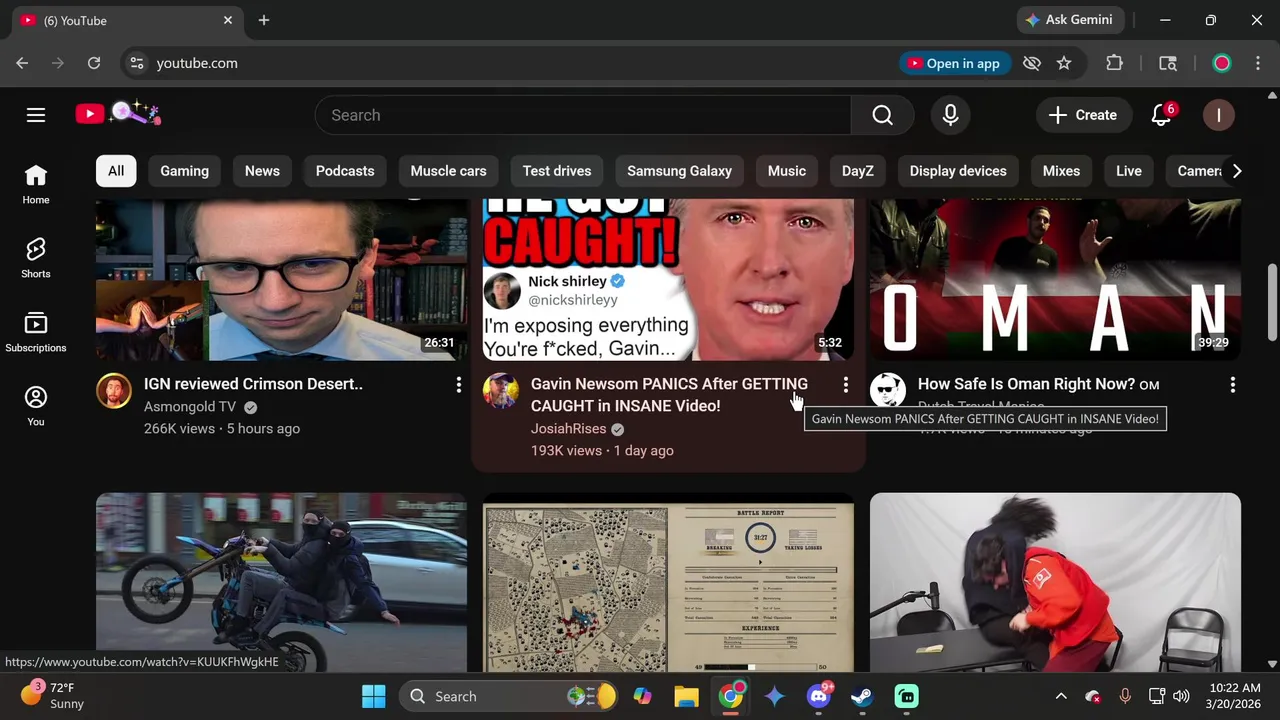
Task: Select the Display devices chip
Action: click(x=958, y=171)
